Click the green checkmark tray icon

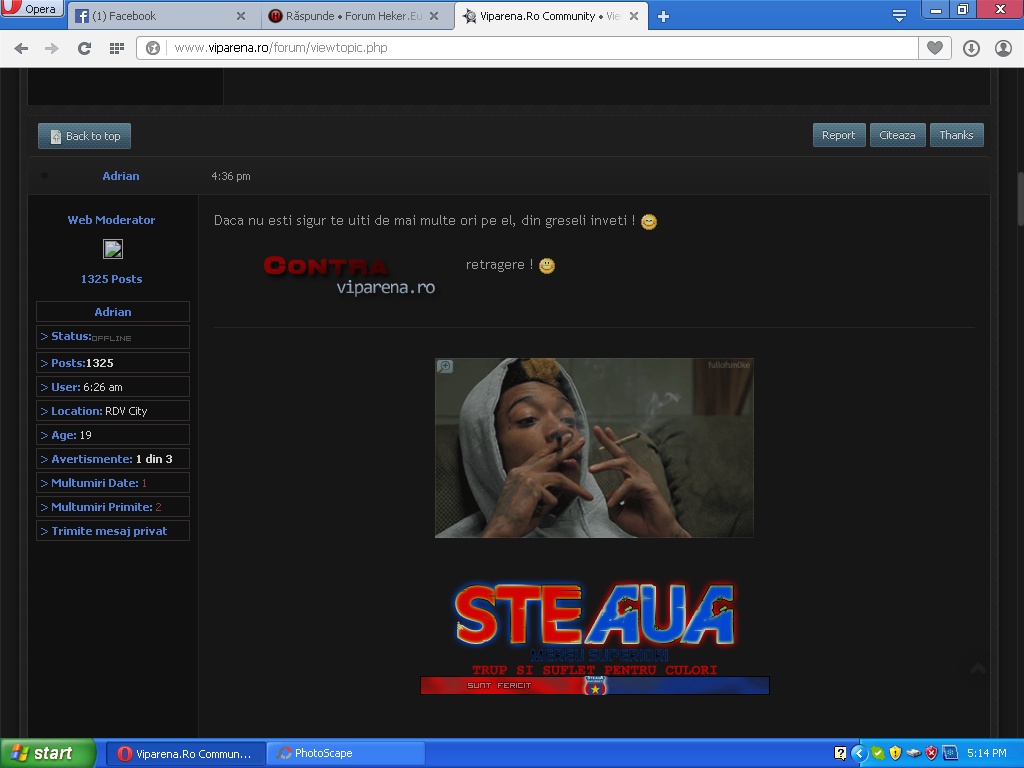pos(878,753)
